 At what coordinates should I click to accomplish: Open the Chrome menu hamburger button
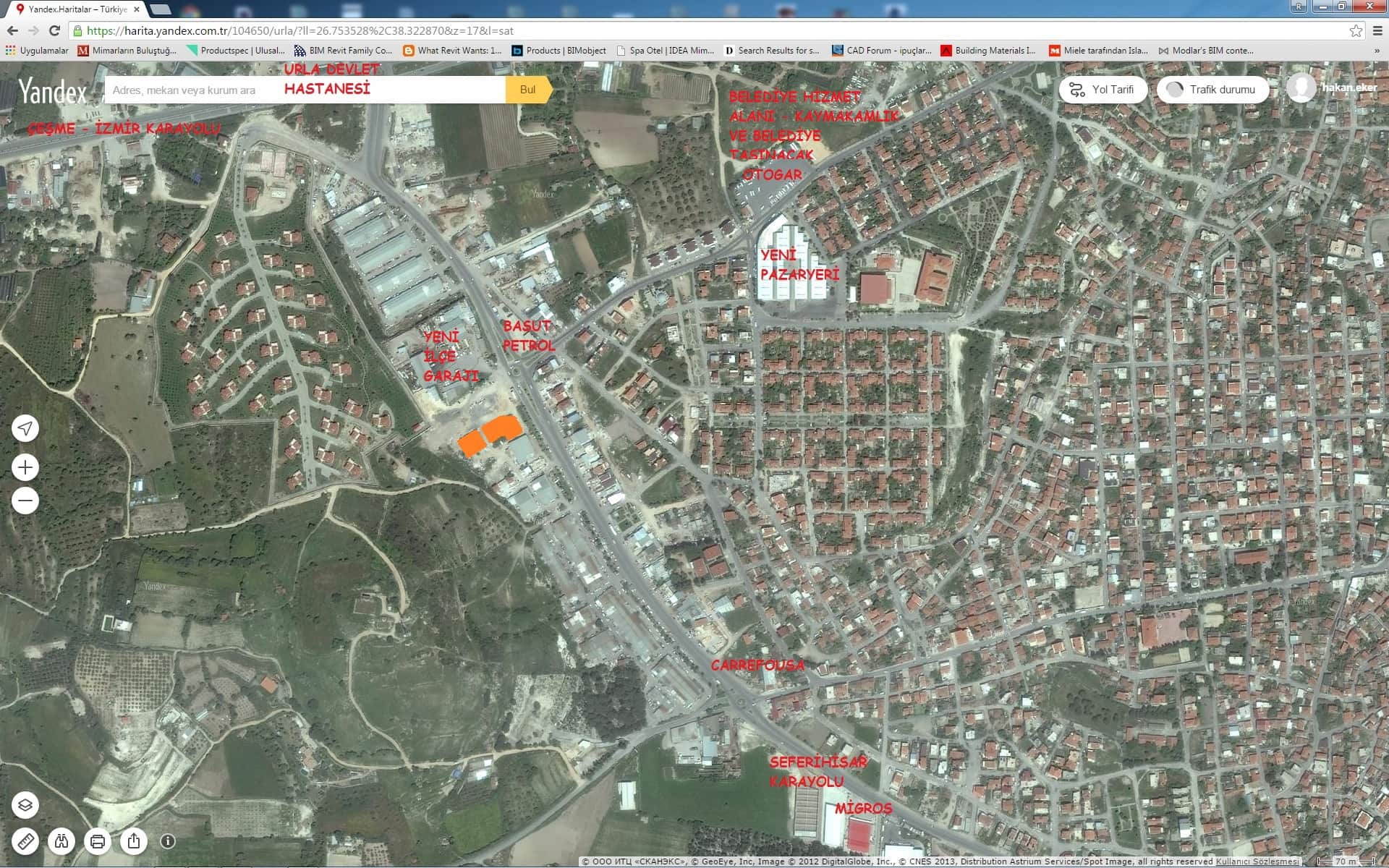point(1377,31)
